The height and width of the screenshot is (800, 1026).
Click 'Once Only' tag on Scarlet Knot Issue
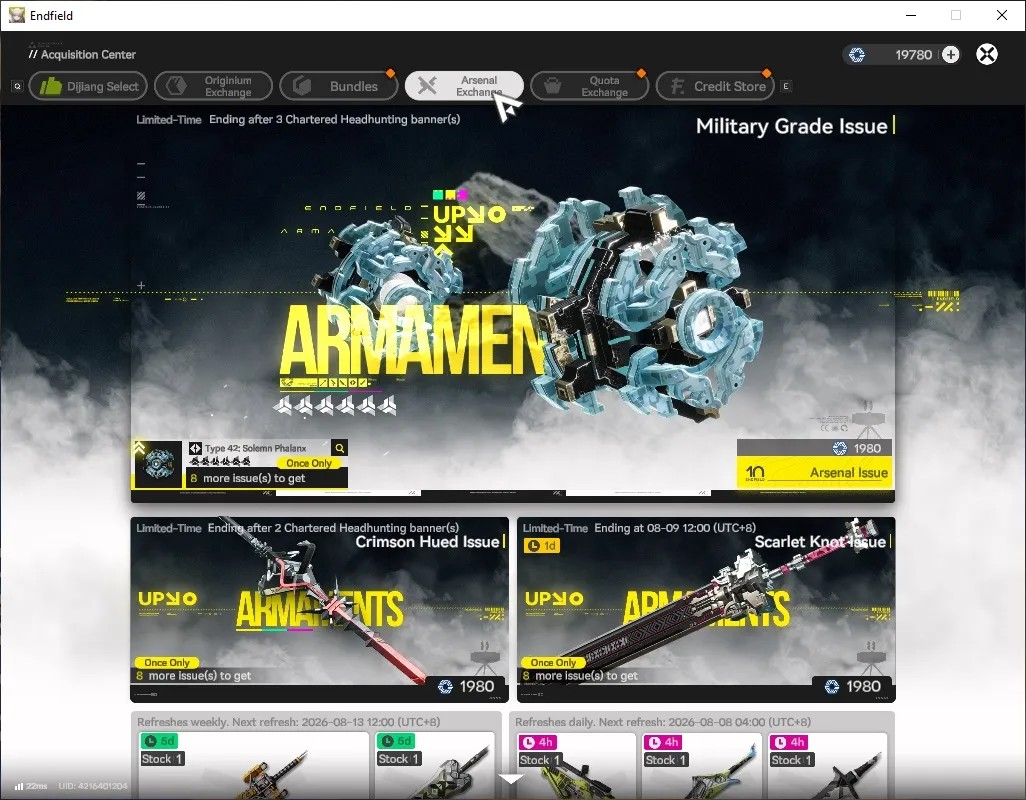coord(554,663)
